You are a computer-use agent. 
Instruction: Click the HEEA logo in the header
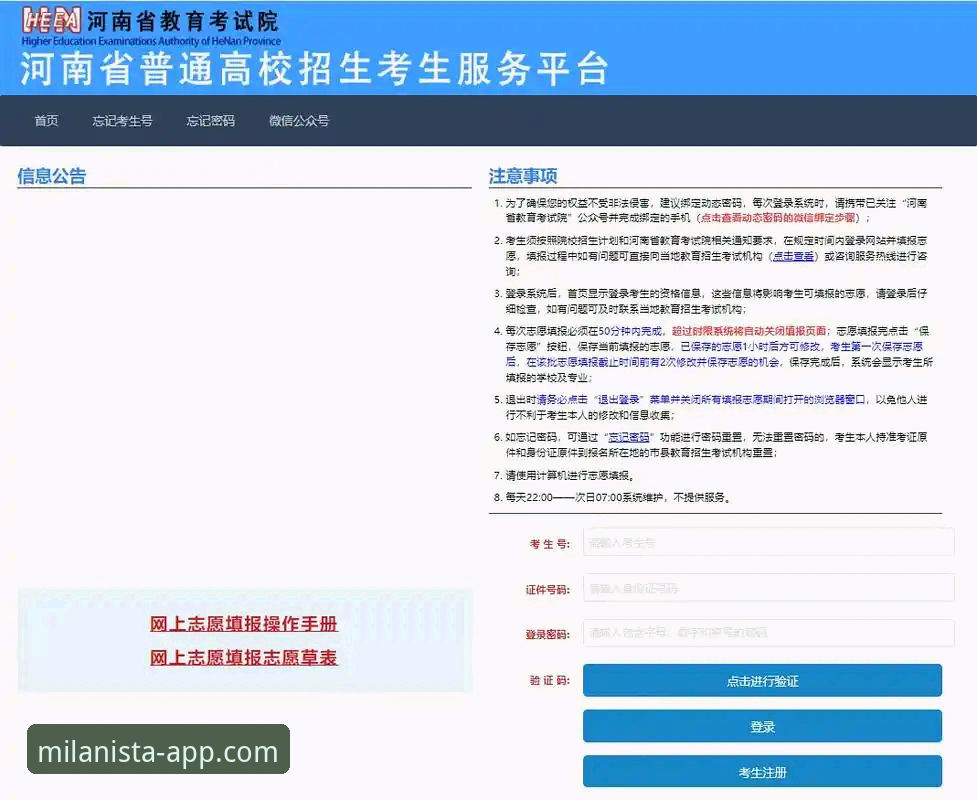pyautogui.click(x=52, y=21)
